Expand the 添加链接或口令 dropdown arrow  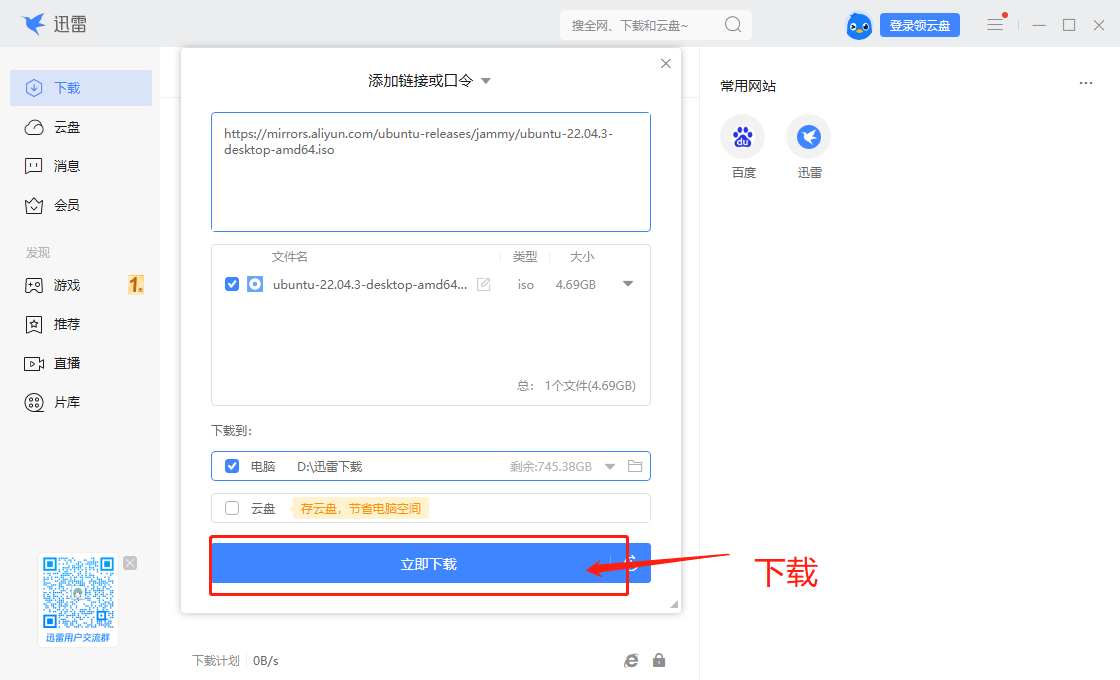486,81
